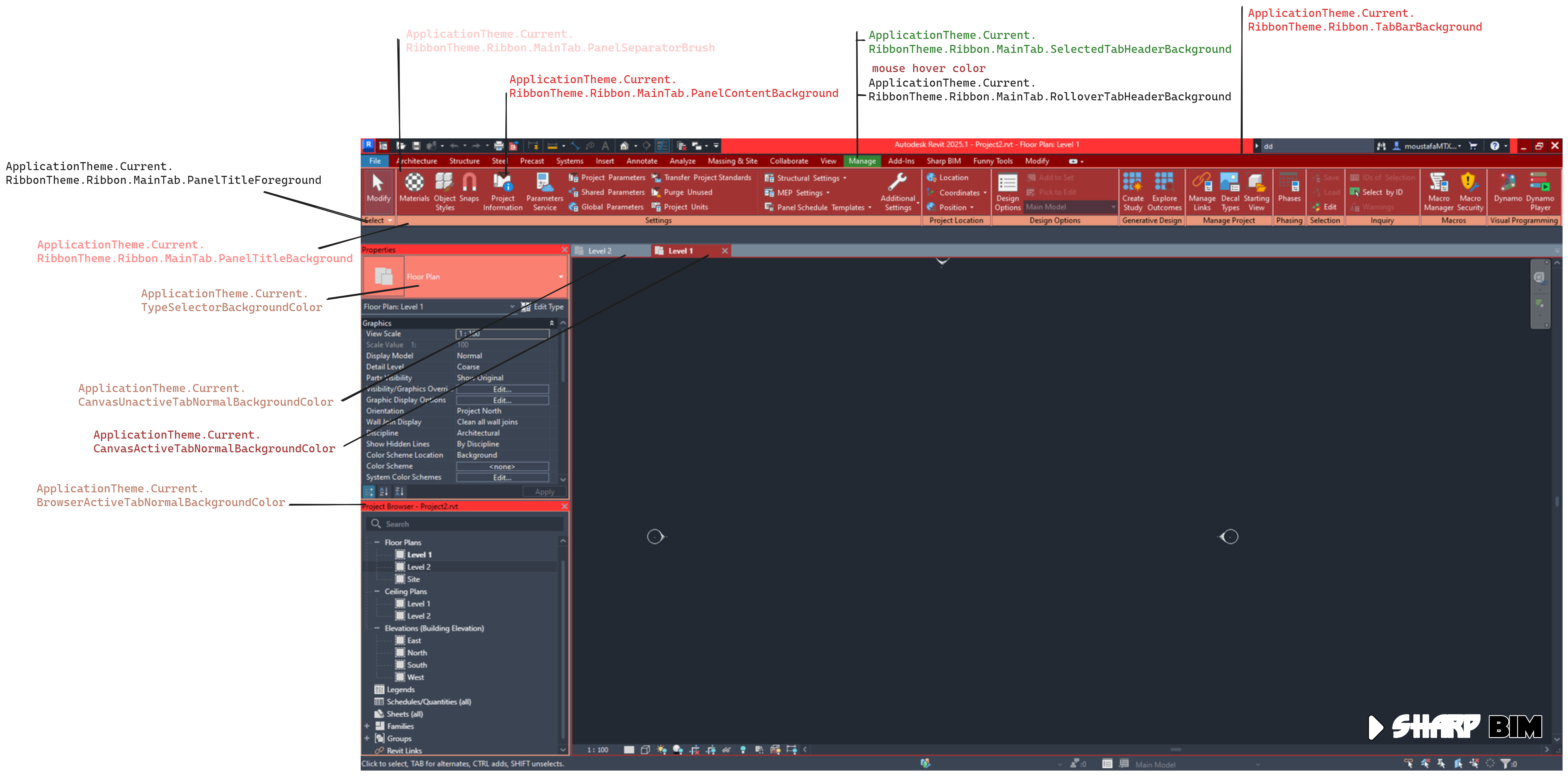1568x776 pixels.
Task: Toggle Temporary Hide/Isolate glasses icon
Action: tap(726, 750)
